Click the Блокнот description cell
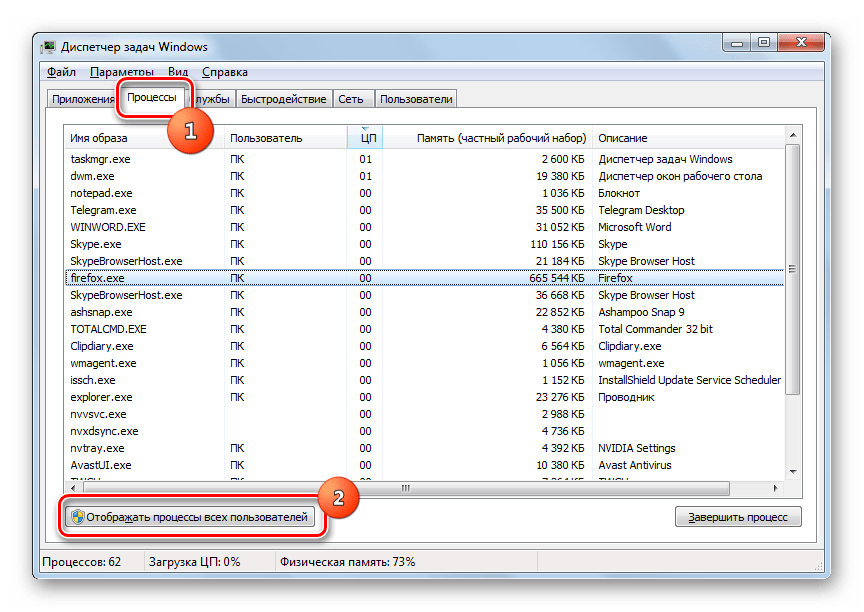Image resolution: width=864 pixels, height=612 pixels. click(x=619, y=193)
